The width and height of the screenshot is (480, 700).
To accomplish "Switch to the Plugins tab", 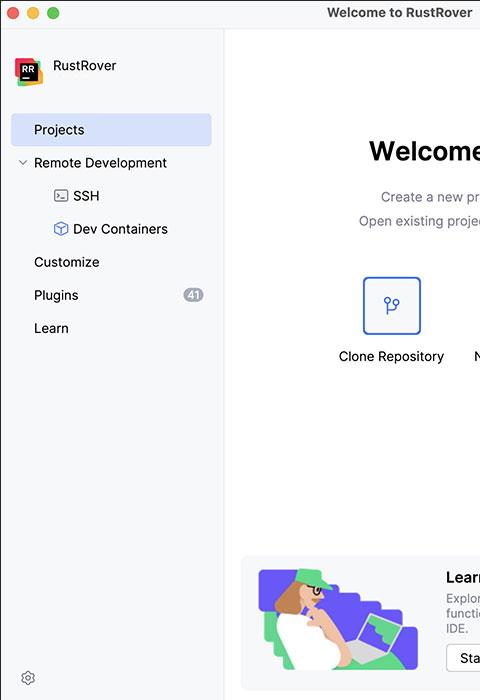I will pyautogui.click(x=56, y=295).
